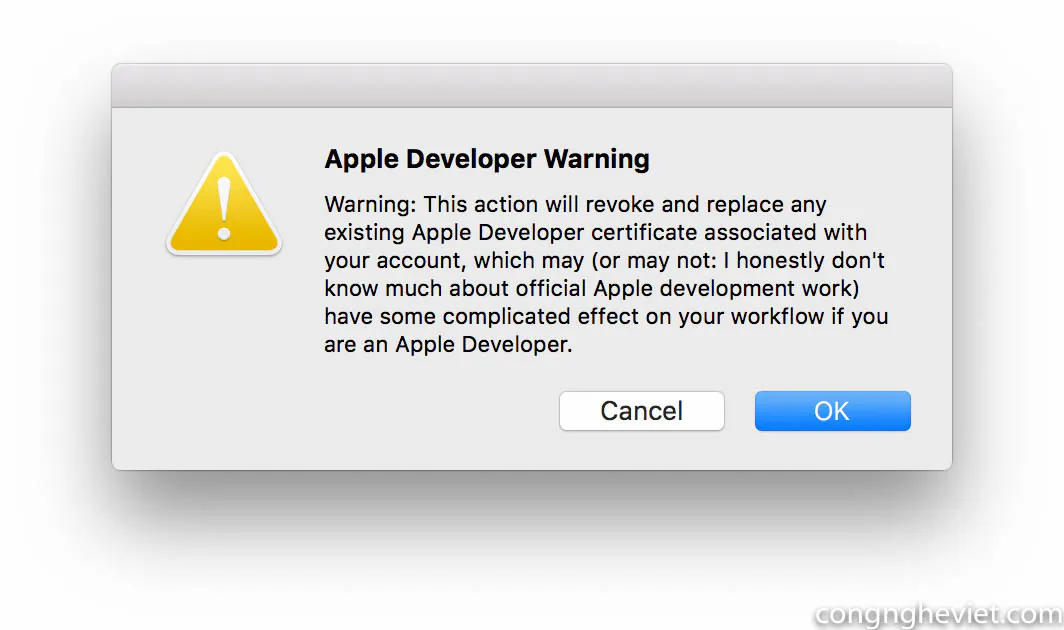Click the warning message starting 'Warning: This action will revoke'
Viewport: 1064px width, 630px height.
coord(606,274)
